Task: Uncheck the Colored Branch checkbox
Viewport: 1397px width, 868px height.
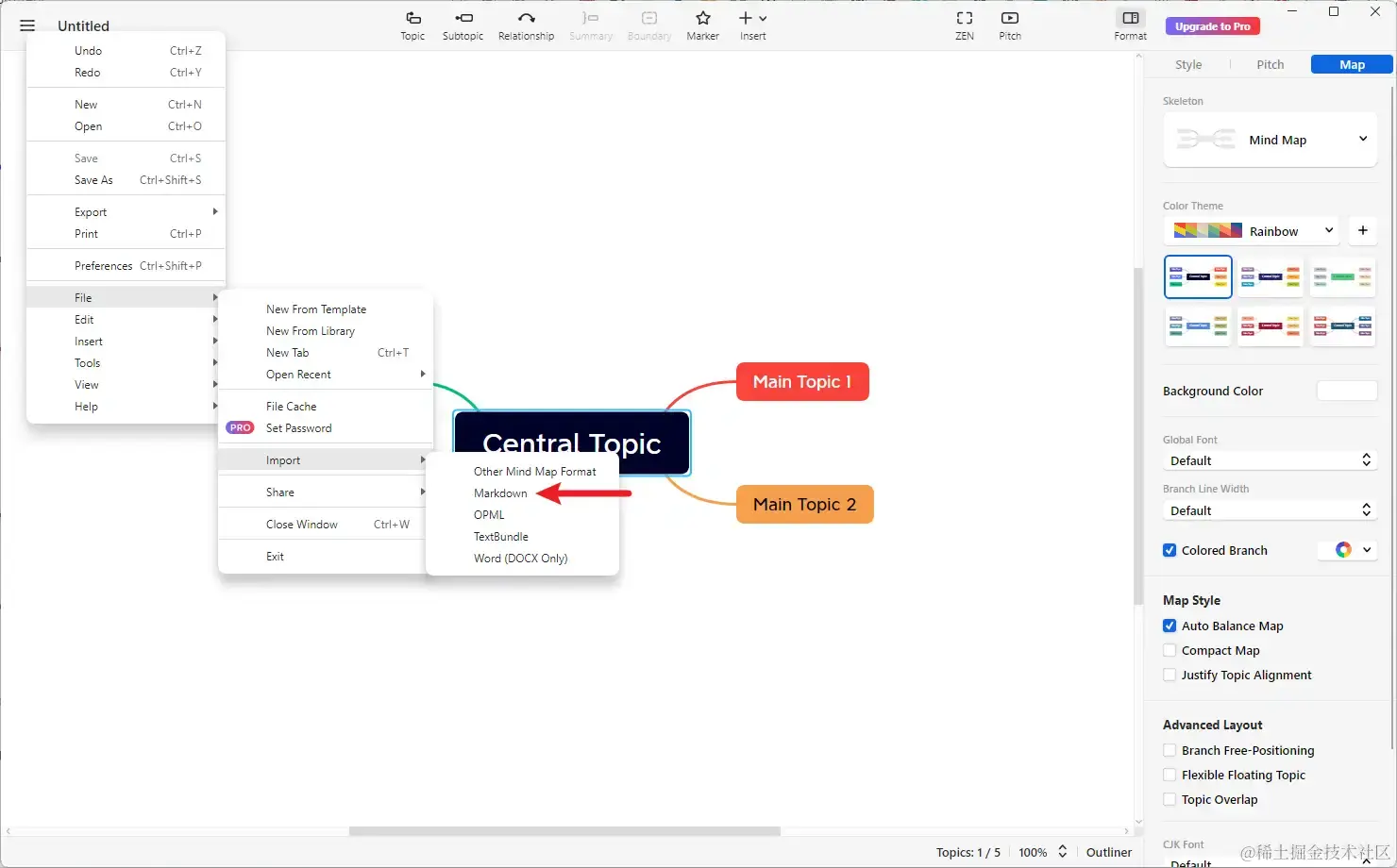Action: tap(1170, 550)
